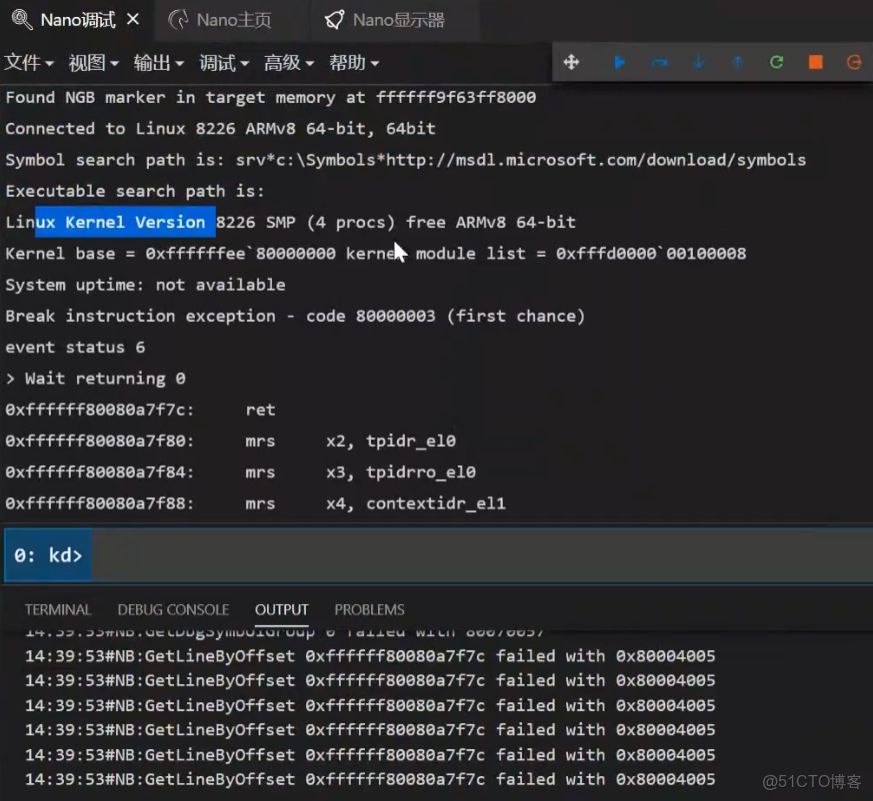Click the 'mrs x4, contextidr_el1' disassembly line
Viewport: 873px width, 801px height.
256,503
